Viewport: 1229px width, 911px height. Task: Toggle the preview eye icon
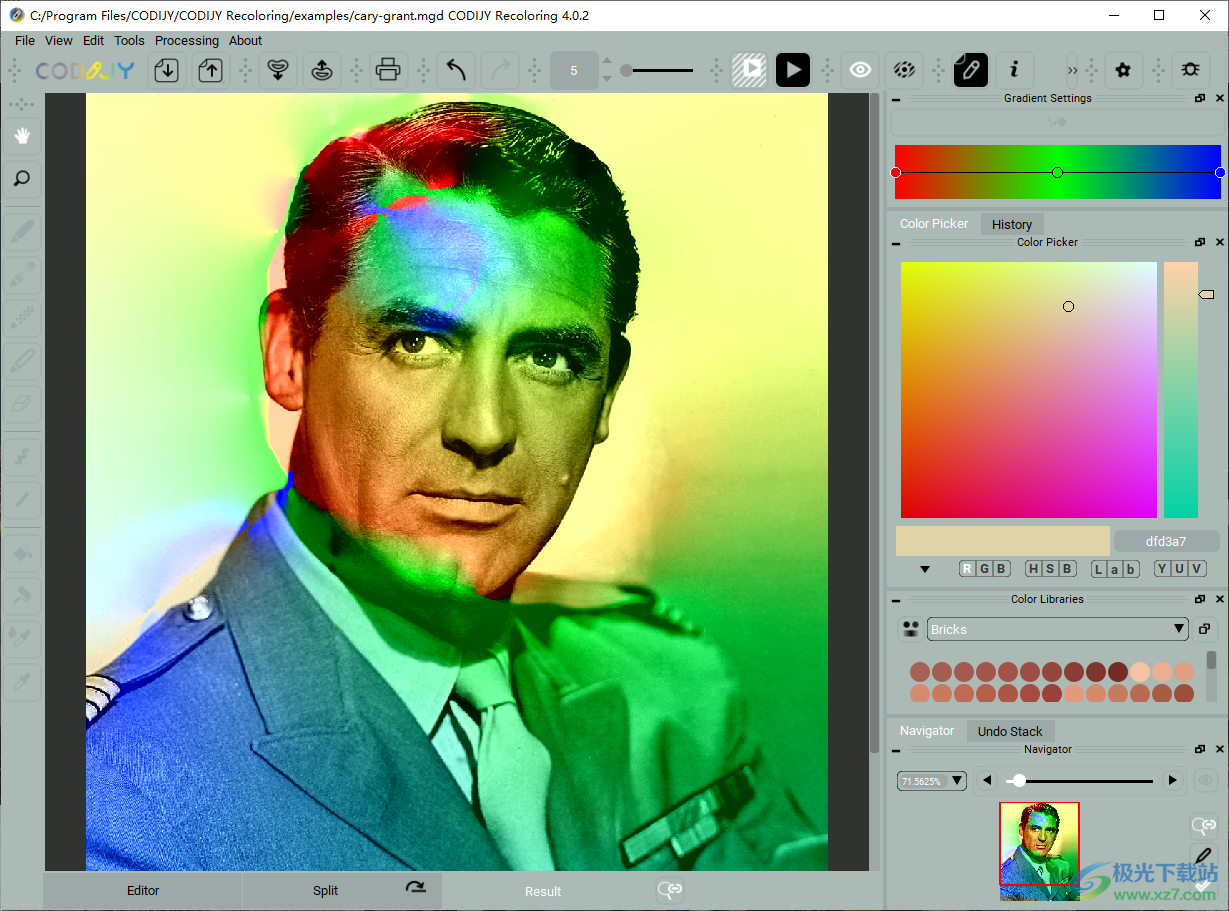click(x=860, y=70)
